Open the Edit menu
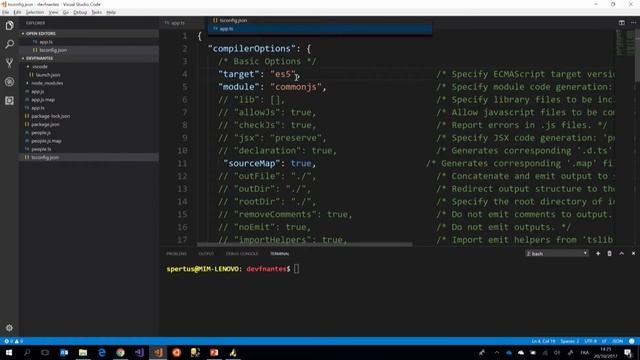Screen dimensions: 640x360 point(17,12)
